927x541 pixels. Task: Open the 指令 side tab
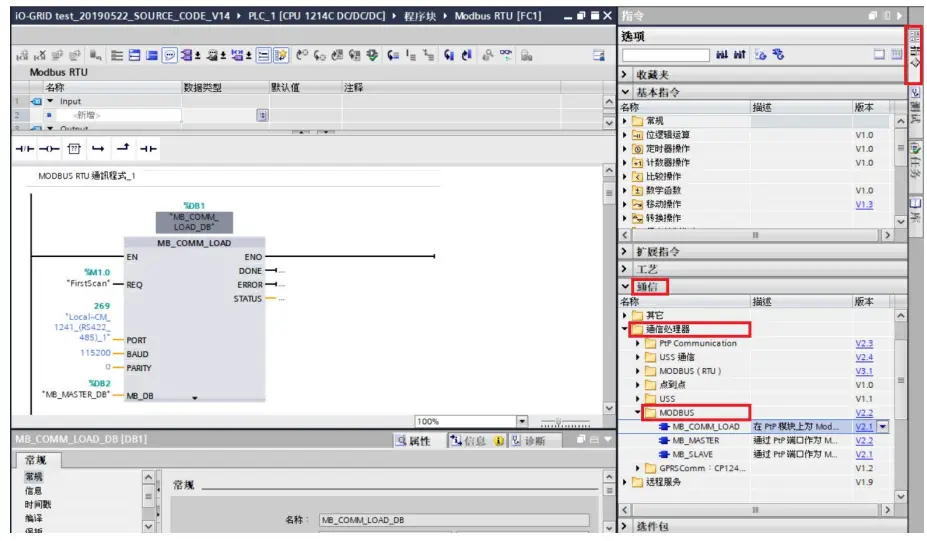pos(915,54)
